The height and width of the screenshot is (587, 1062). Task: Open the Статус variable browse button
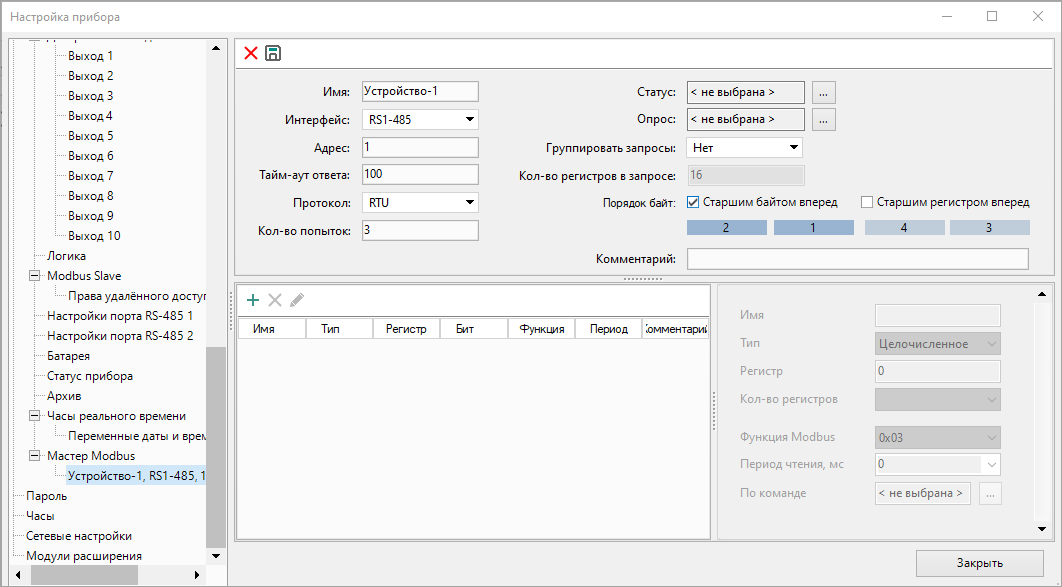click(823, 92)
